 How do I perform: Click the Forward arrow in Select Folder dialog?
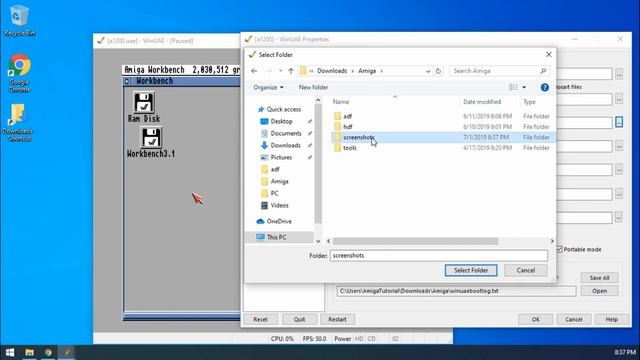pyautogui.click(x=269, y=71)
